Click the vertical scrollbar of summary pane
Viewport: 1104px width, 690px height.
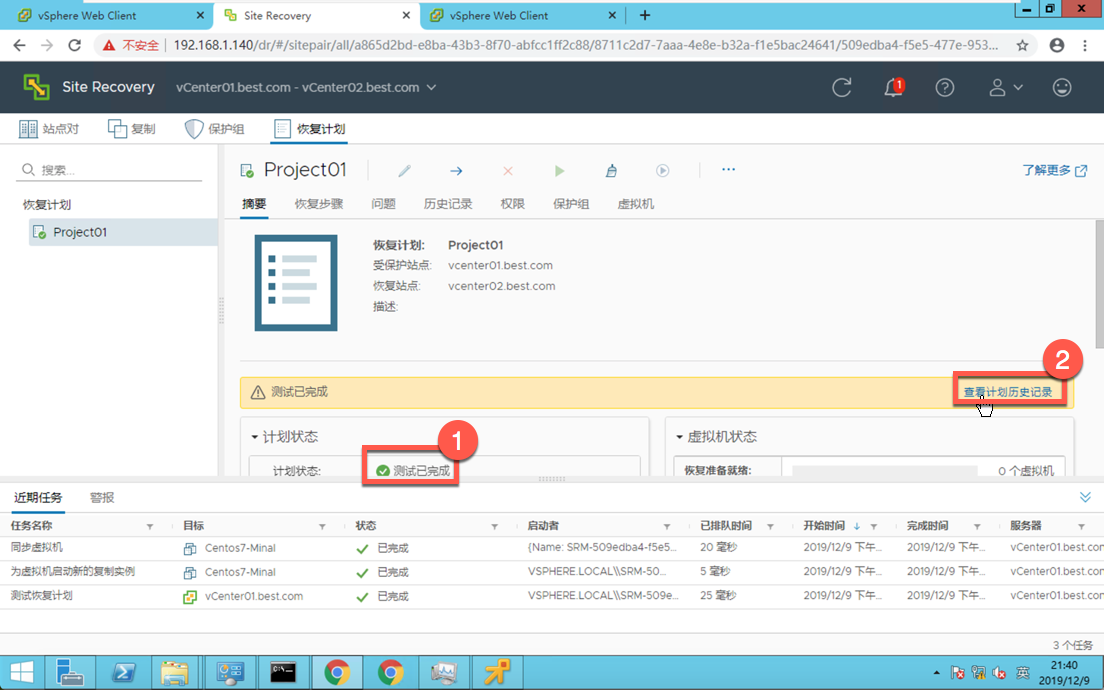point(1099,283)
